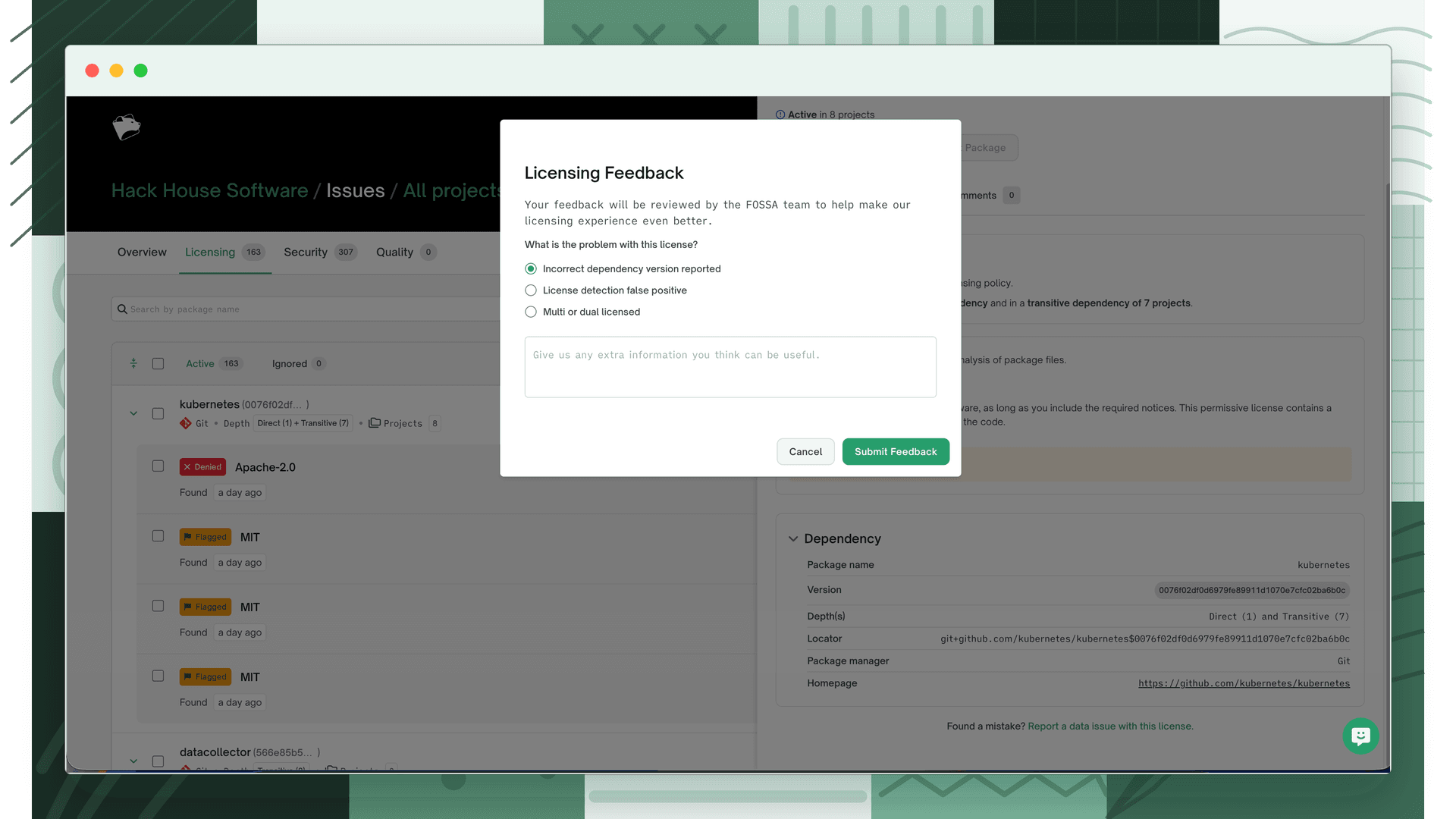Click the Projects count 8 badge
The width and height of the screenshot is (1456, 819).
pos(435,423)
